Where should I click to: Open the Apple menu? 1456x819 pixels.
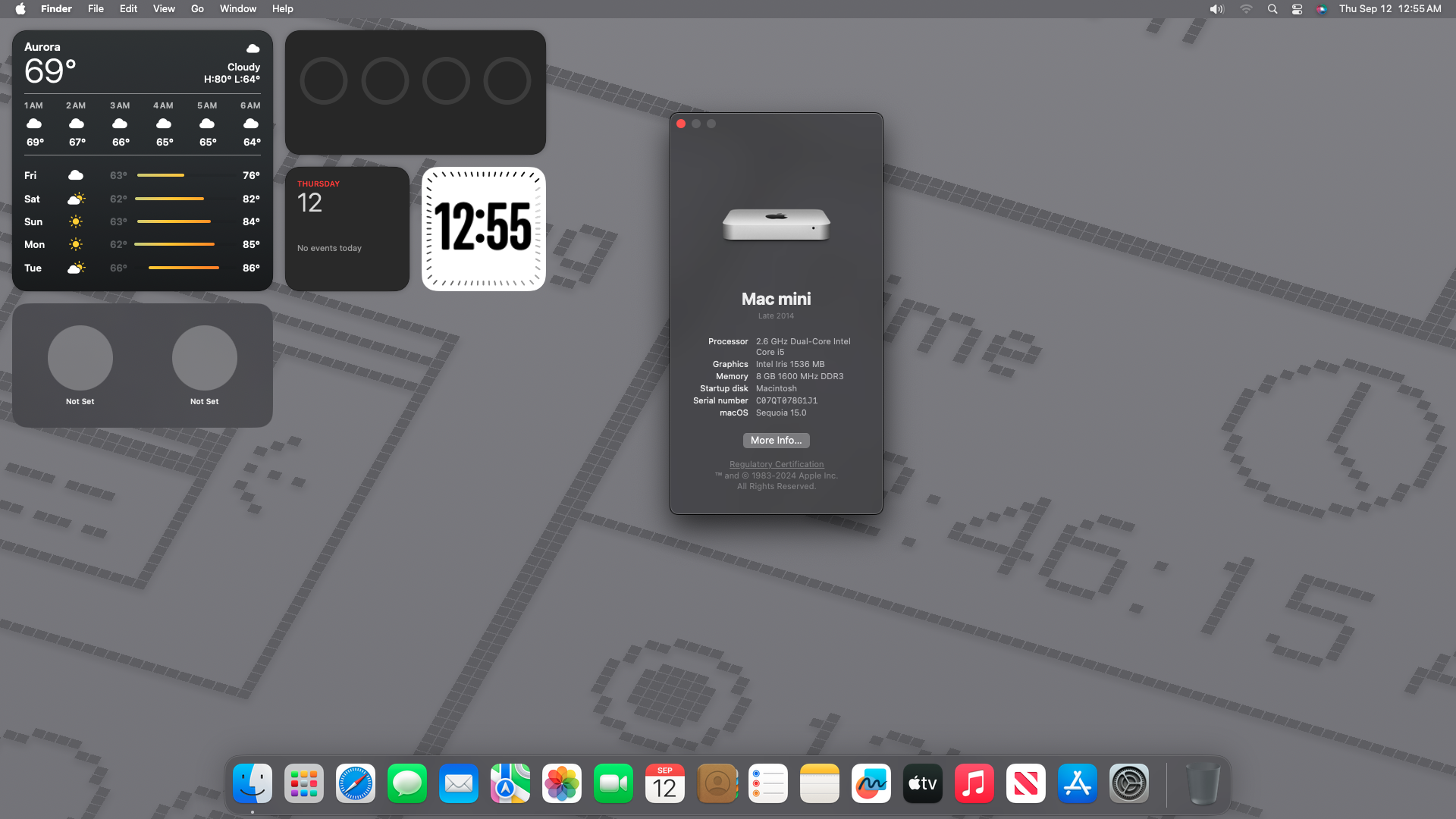click(20, 9)
